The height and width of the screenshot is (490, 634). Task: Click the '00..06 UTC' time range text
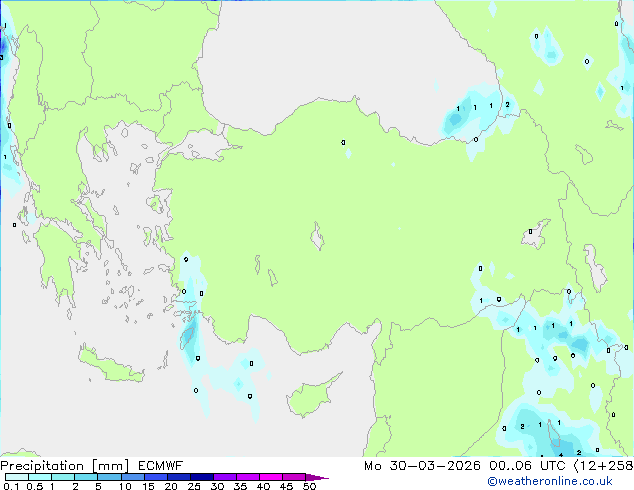tap(527, 466)
